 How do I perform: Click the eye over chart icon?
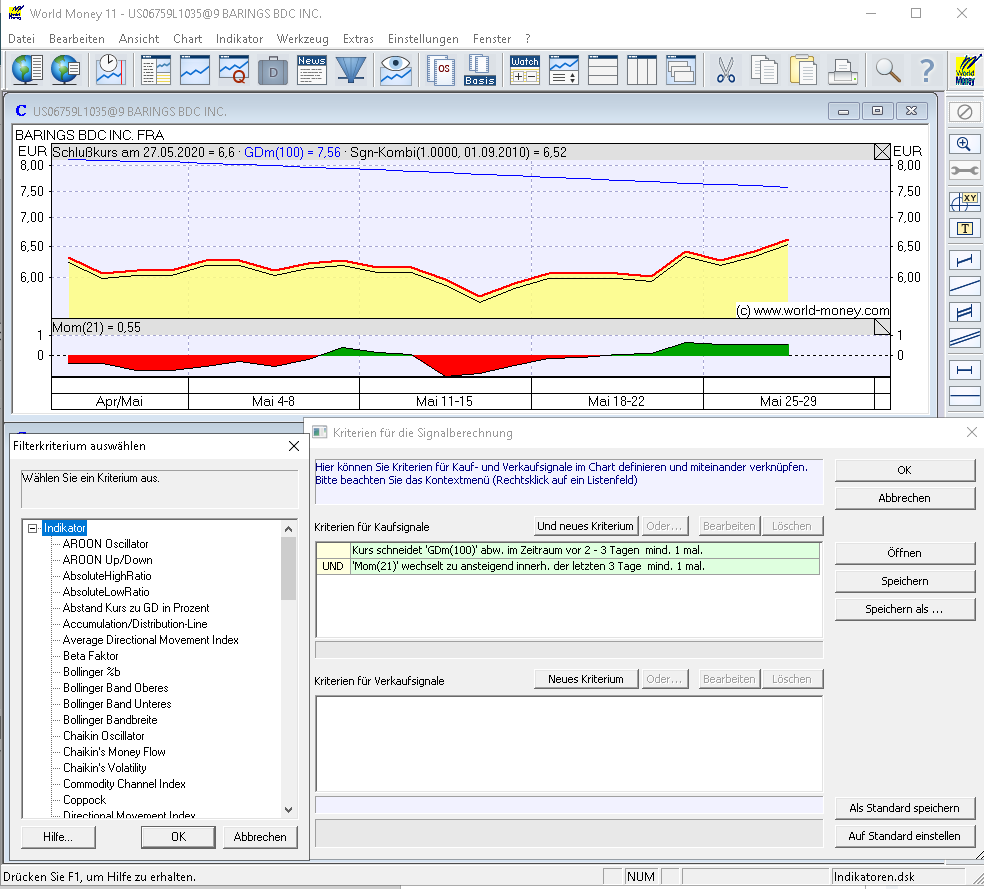click(395, 69)
